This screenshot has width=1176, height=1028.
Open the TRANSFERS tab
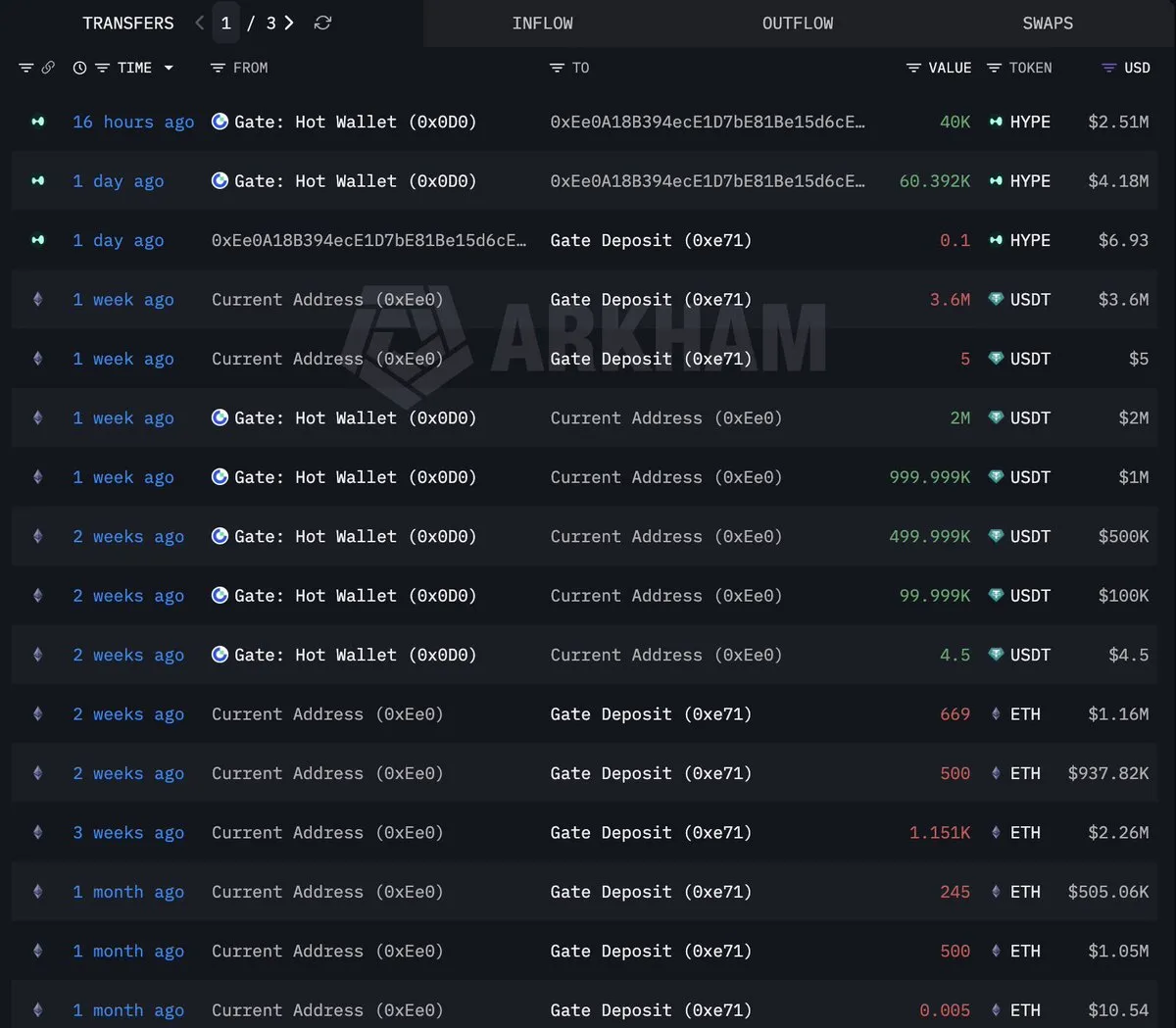(128, 24)
